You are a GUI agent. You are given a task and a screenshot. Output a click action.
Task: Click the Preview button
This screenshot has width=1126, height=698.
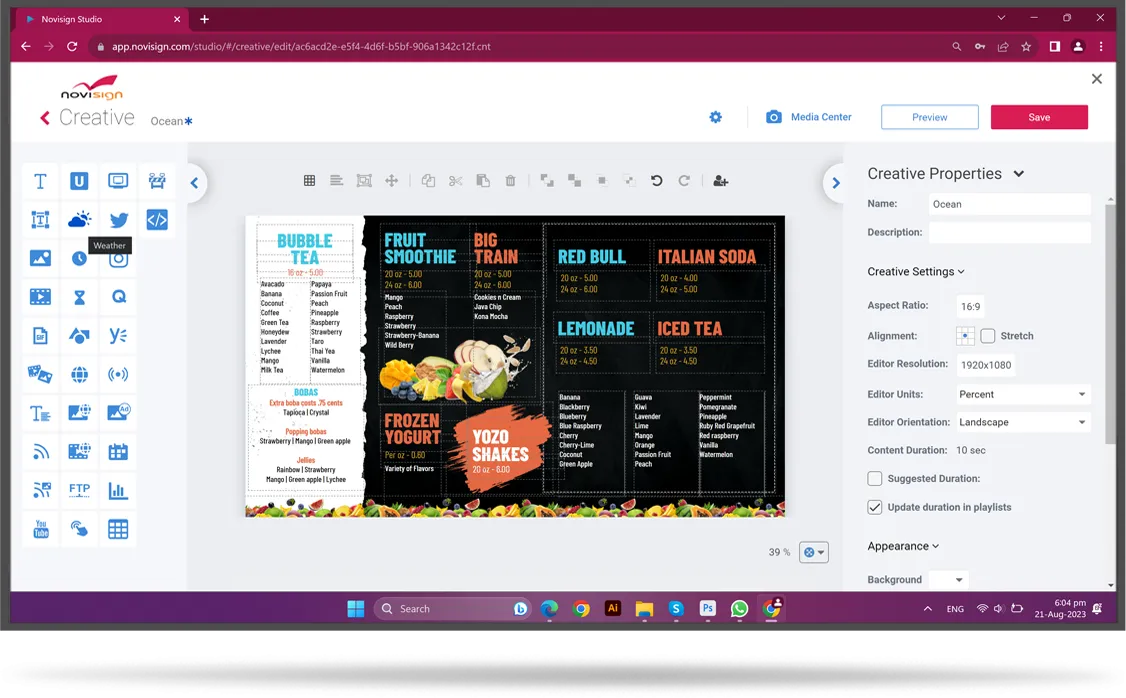929,116
